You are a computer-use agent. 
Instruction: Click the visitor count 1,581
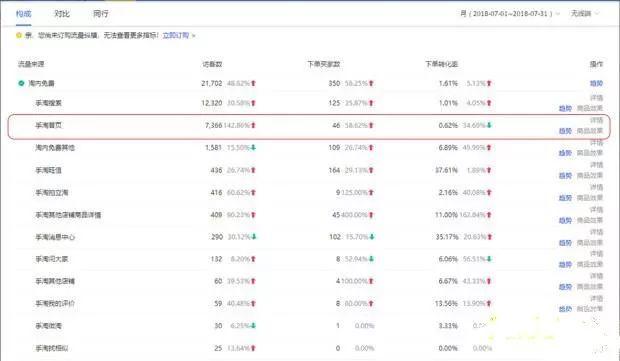click(214, 148)
